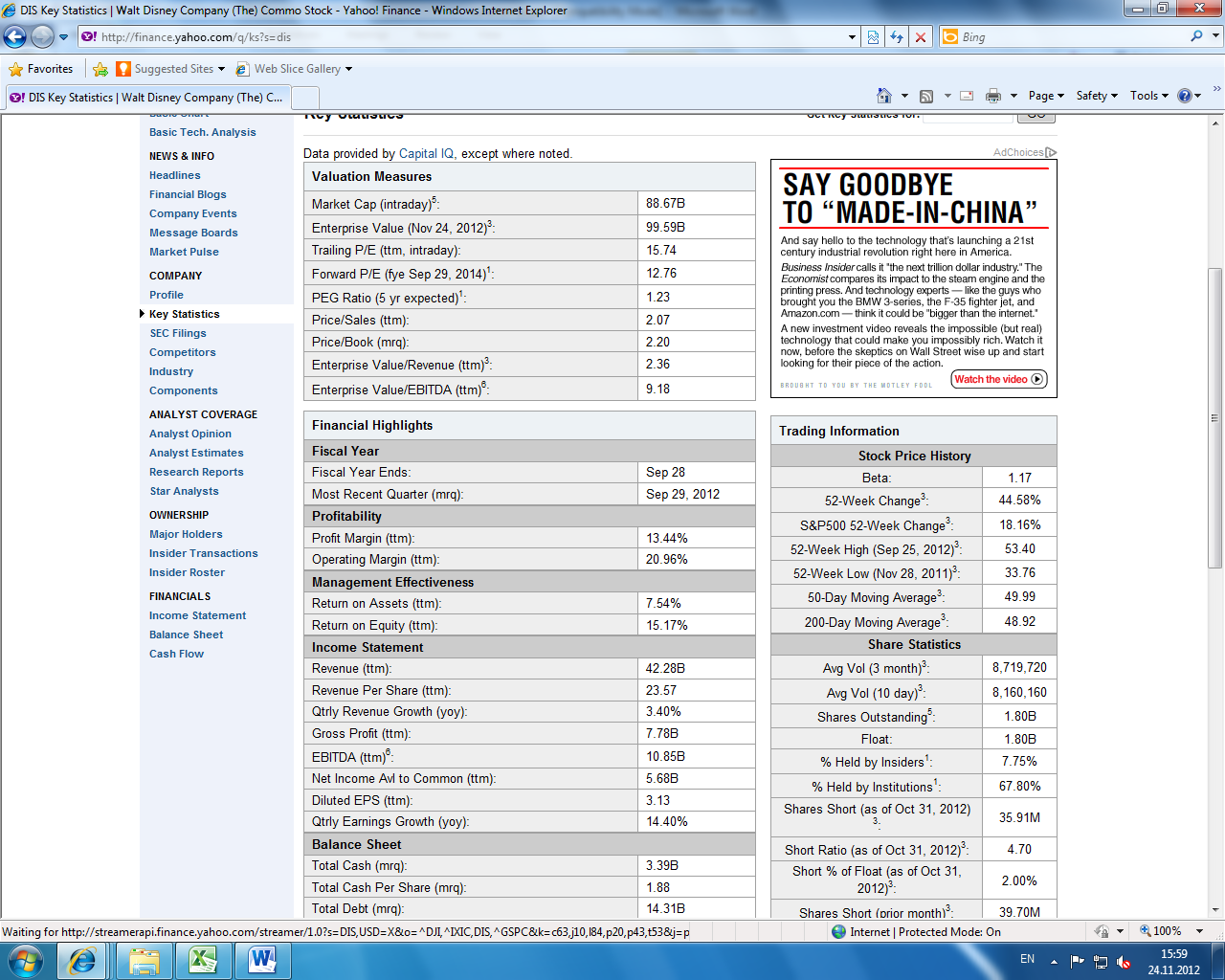Open Analyst Estimates link

(196, 453)
